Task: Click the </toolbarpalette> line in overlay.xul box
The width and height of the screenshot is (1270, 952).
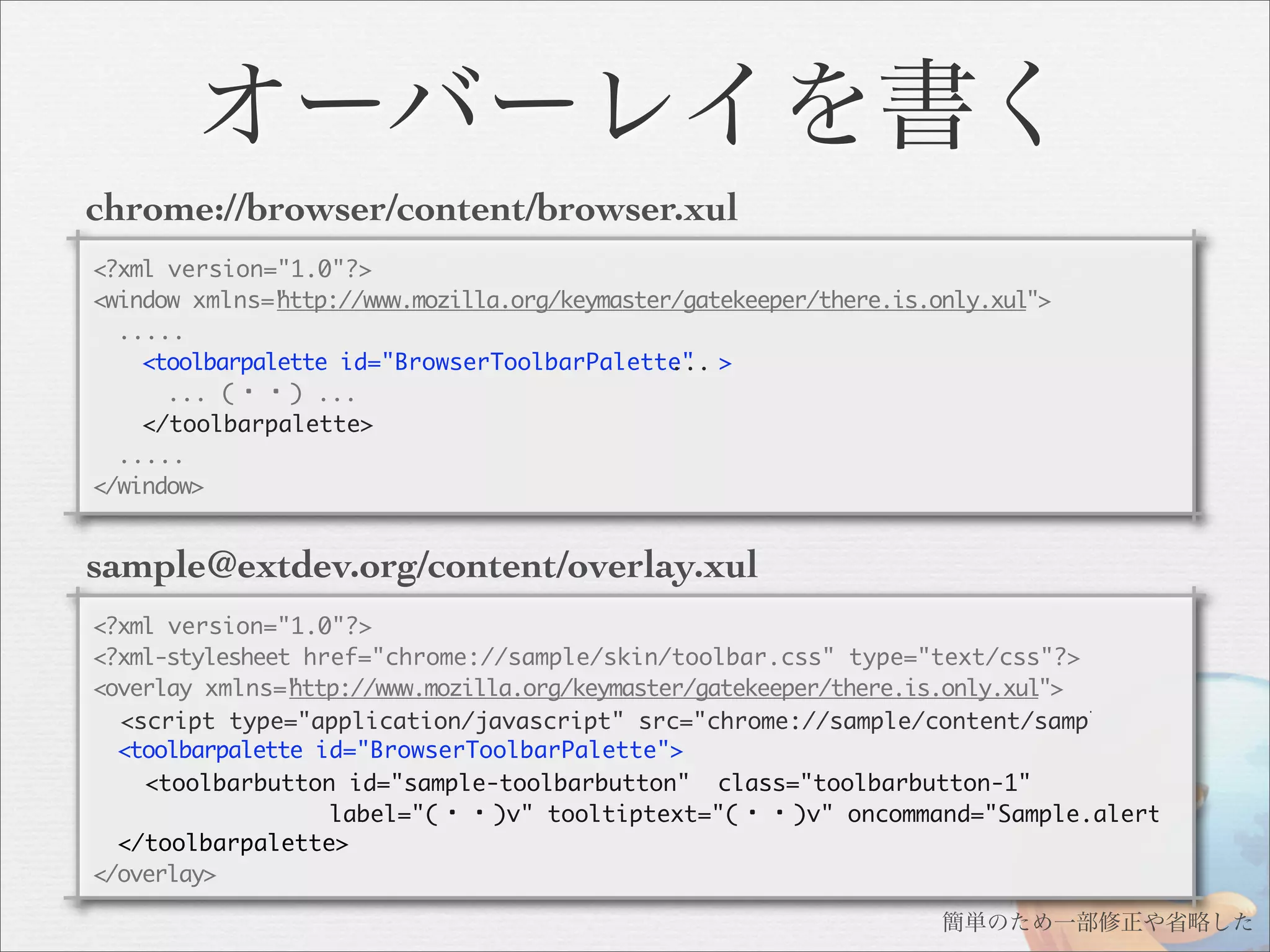Action: pyautogui.click(x=233, y=844)
